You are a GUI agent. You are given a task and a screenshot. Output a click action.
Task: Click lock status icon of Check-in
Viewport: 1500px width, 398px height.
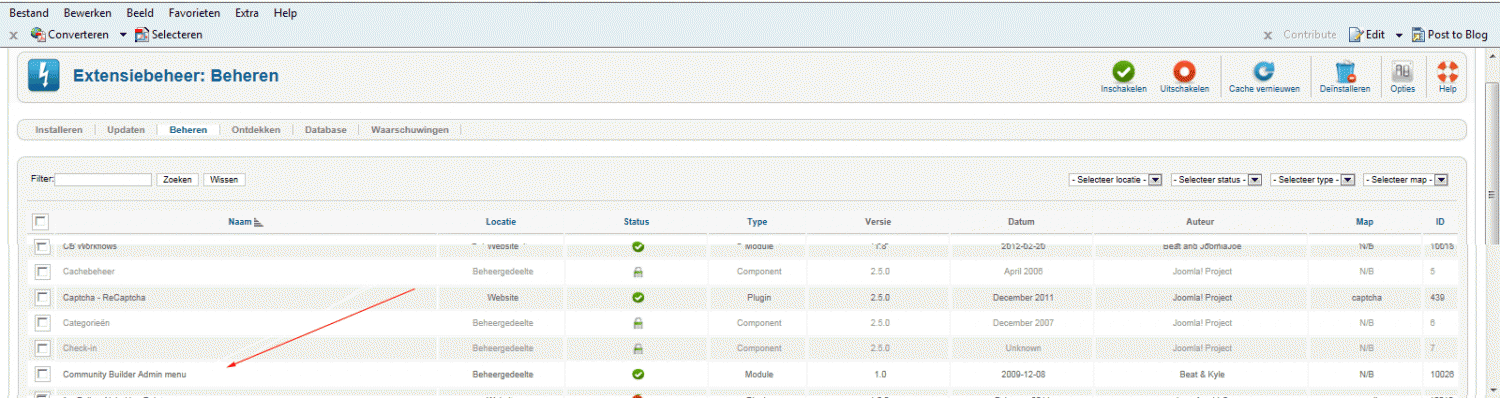pos(638,348)
